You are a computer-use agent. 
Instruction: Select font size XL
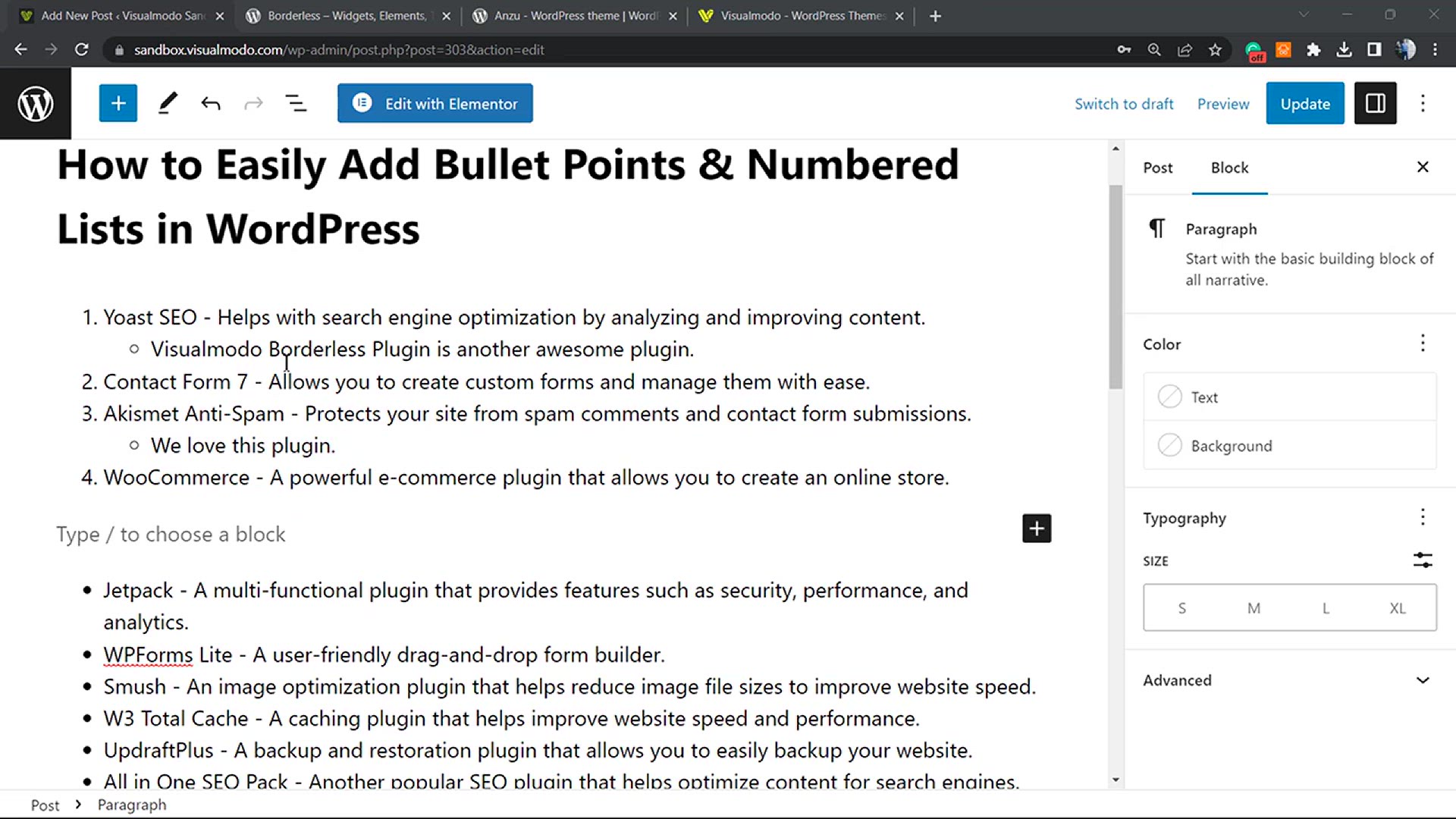click(x=1398, y=608)
